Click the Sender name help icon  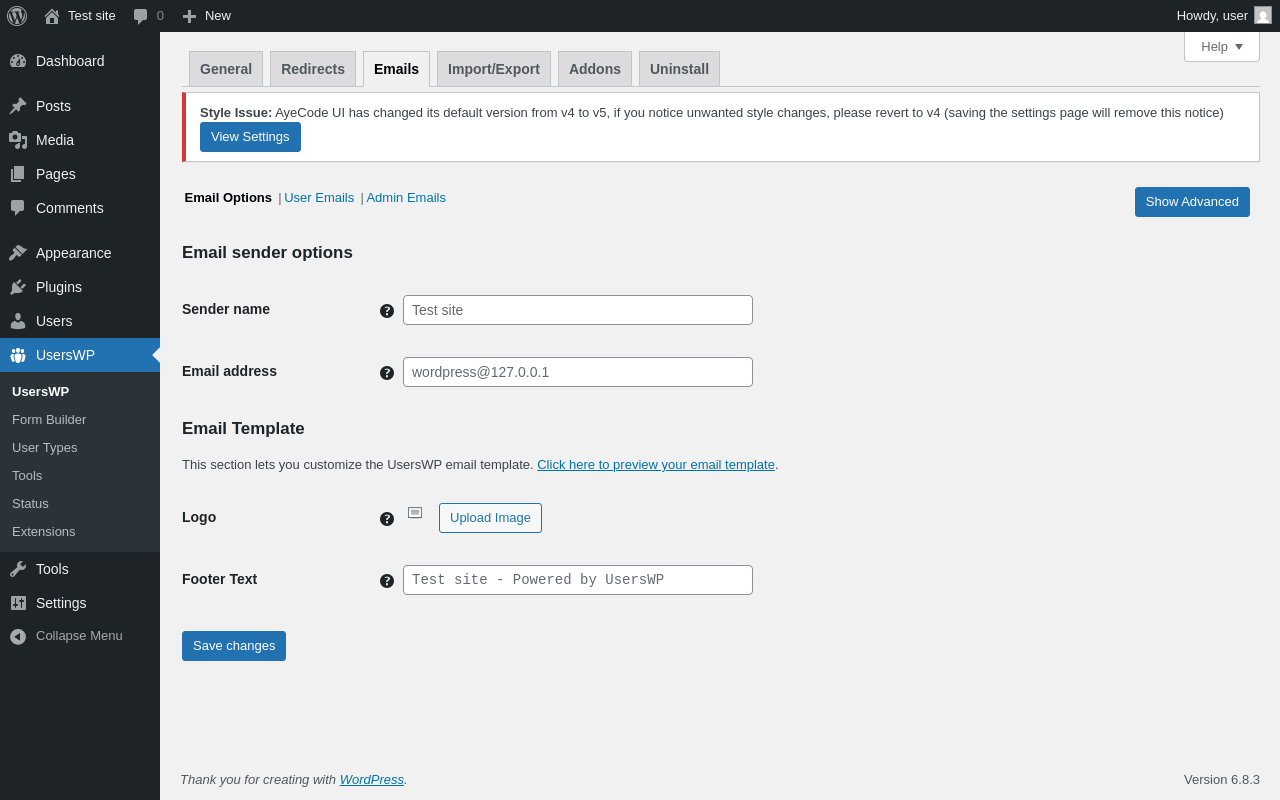click(x=387, y=311)
